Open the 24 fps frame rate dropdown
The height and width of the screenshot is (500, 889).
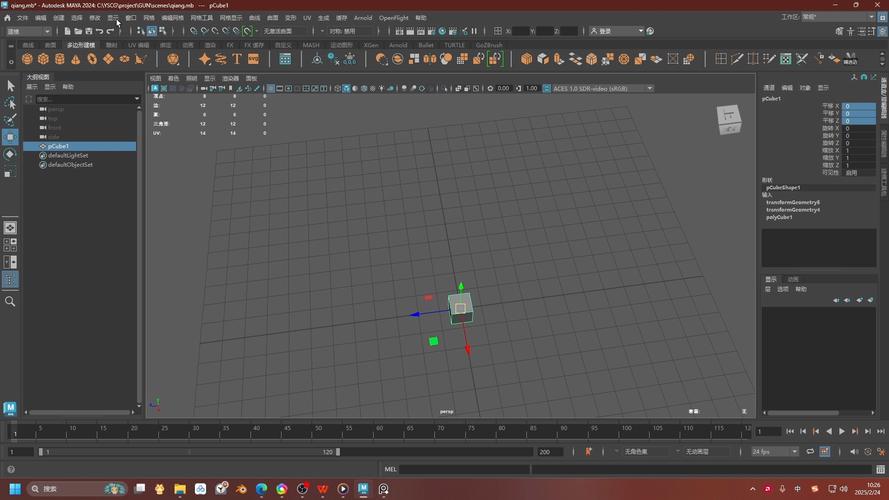pyautogui.click(x=773, y=452)
